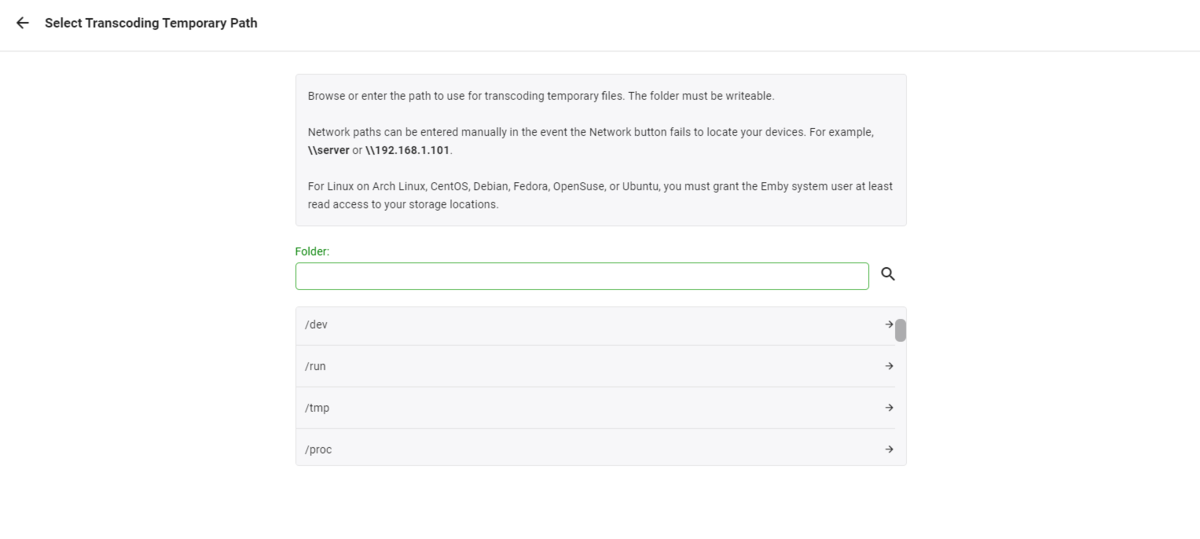Focus the Folder path input field
Screen dimensions: 1200x539
pyautogui.click(x=582, y=276)
